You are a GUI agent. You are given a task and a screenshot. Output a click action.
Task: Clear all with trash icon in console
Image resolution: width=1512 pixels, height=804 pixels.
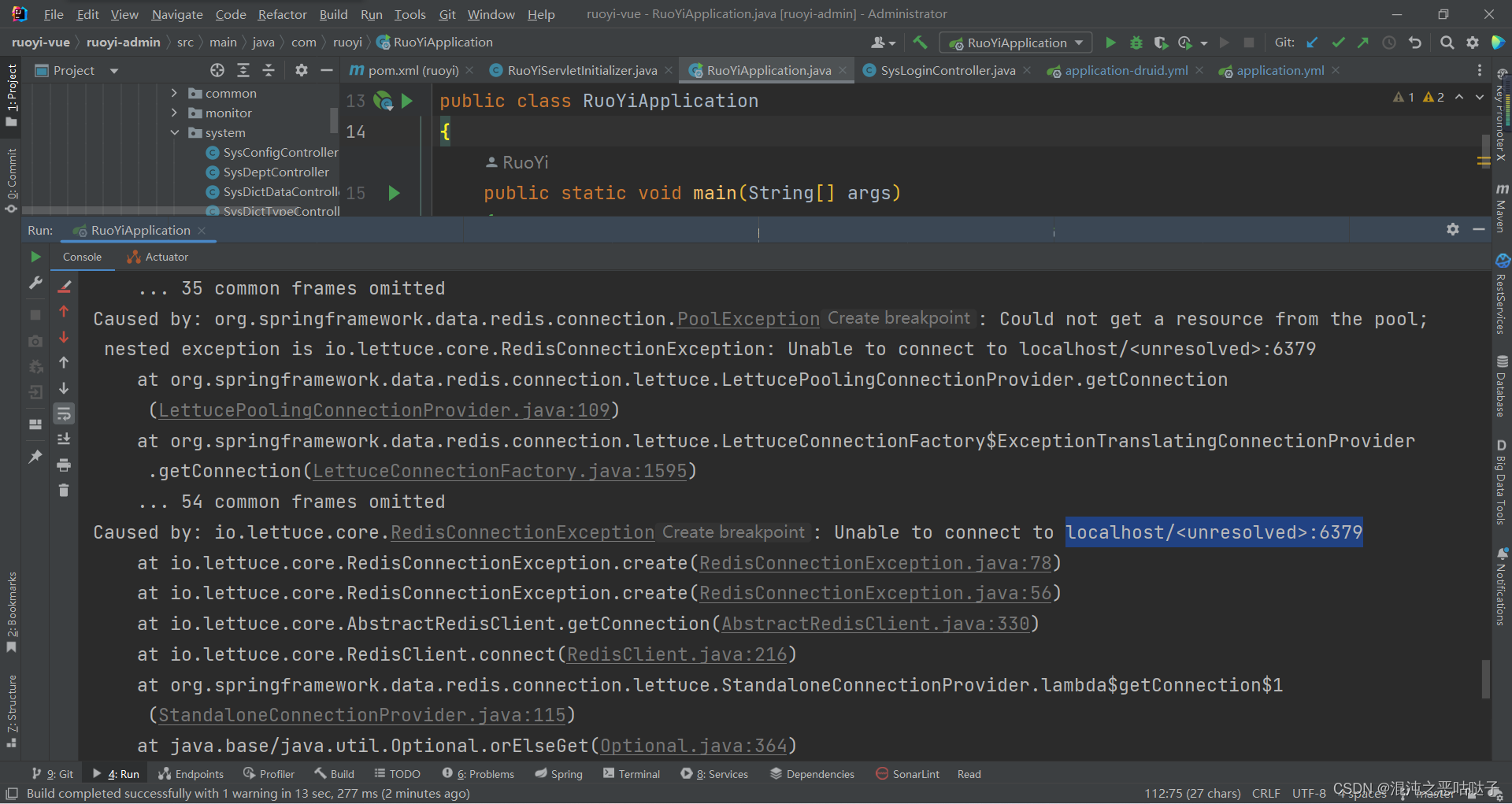point(65,490)
